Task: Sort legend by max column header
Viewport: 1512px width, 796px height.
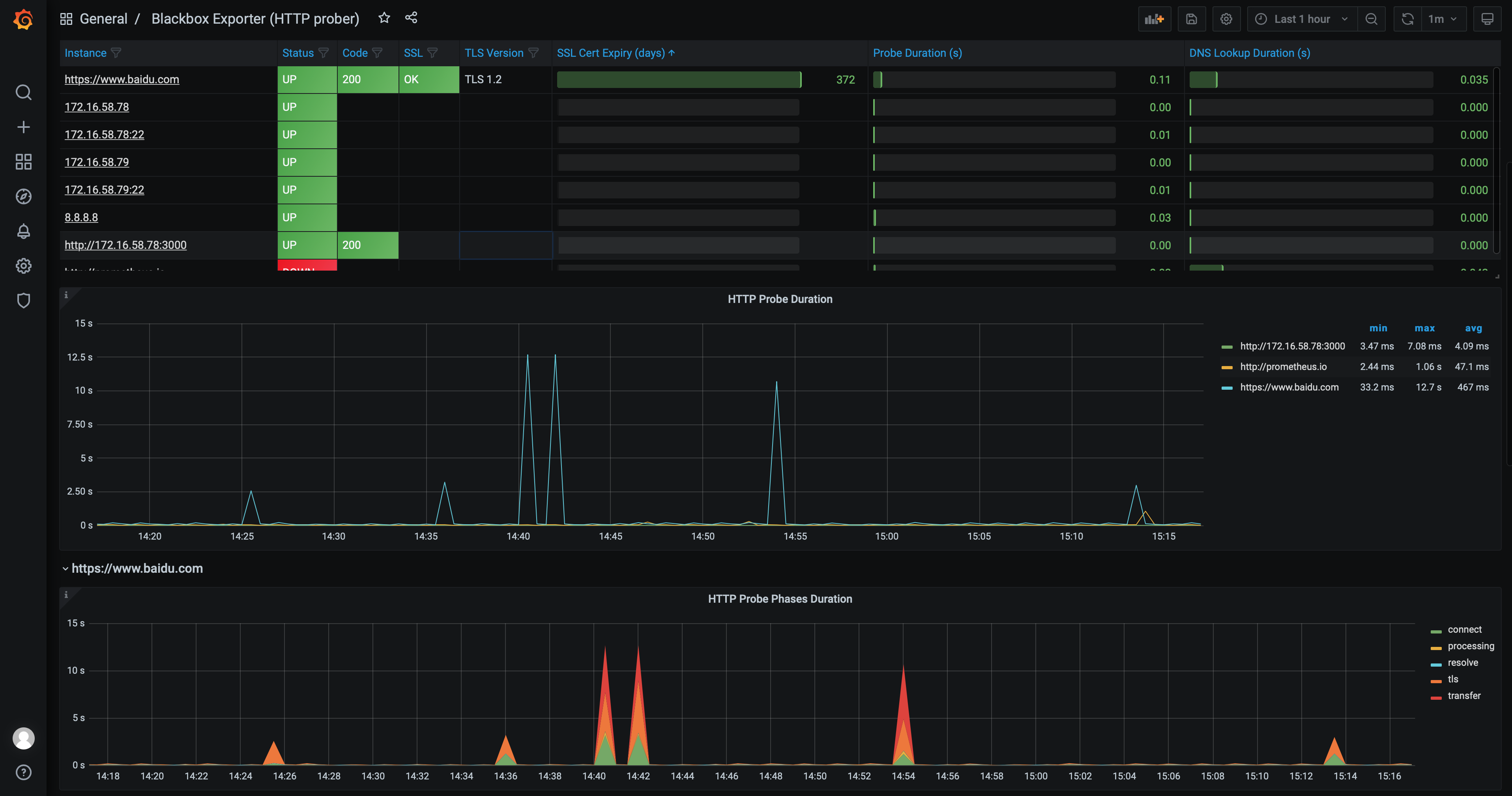Action: (x=1424, y=329)
